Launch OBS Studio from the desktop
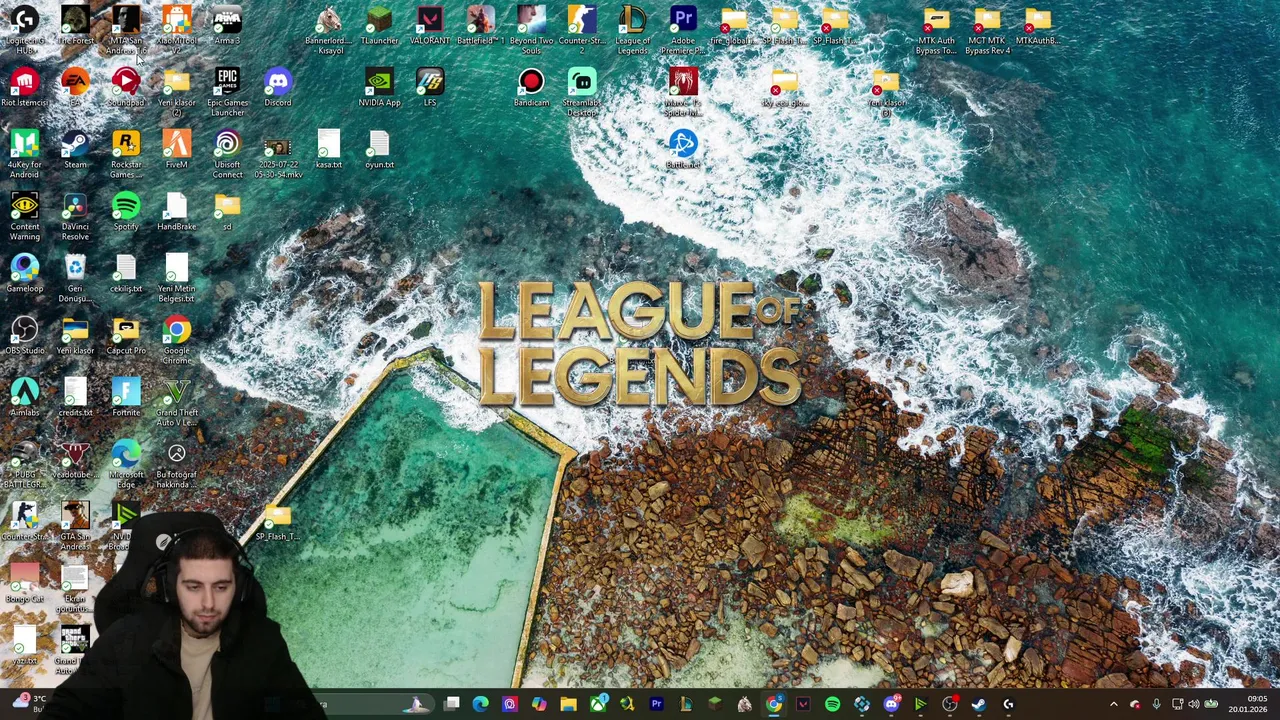This screenshot has height=720, width=1280. click(24, 336)
